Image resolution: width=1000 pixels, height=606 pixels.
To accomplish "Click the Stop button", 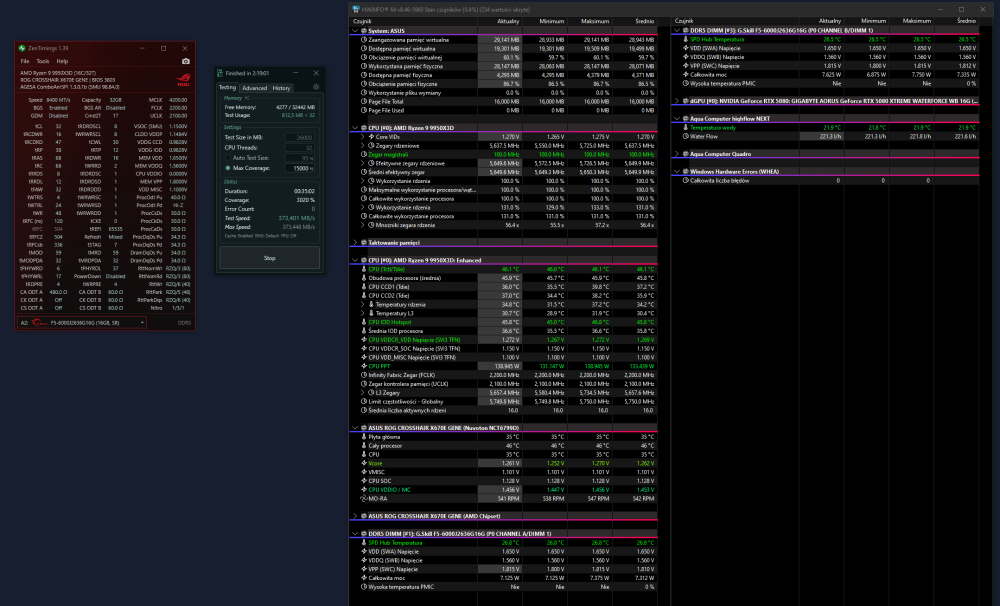I will (x=270, y=258).
